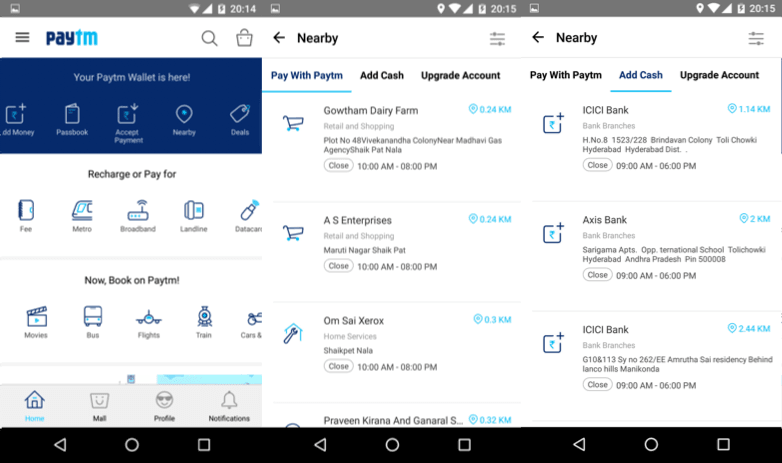Image resolution: width=782 pixels, height=463 pixels.
Task: Tap the Paytm logo
Action: (72, 38)
